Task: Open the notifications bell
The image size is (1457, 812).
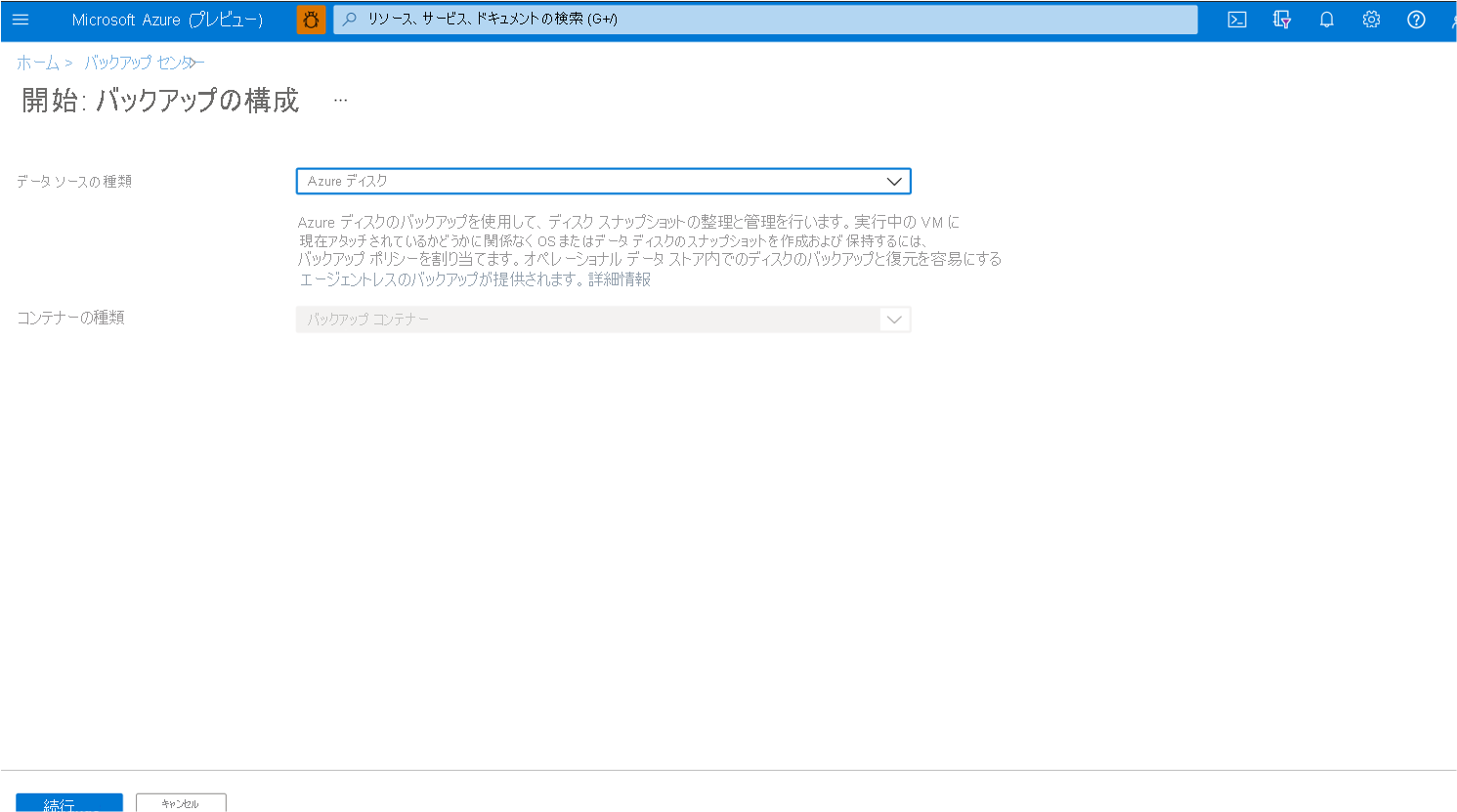Action: point(1326,20)
